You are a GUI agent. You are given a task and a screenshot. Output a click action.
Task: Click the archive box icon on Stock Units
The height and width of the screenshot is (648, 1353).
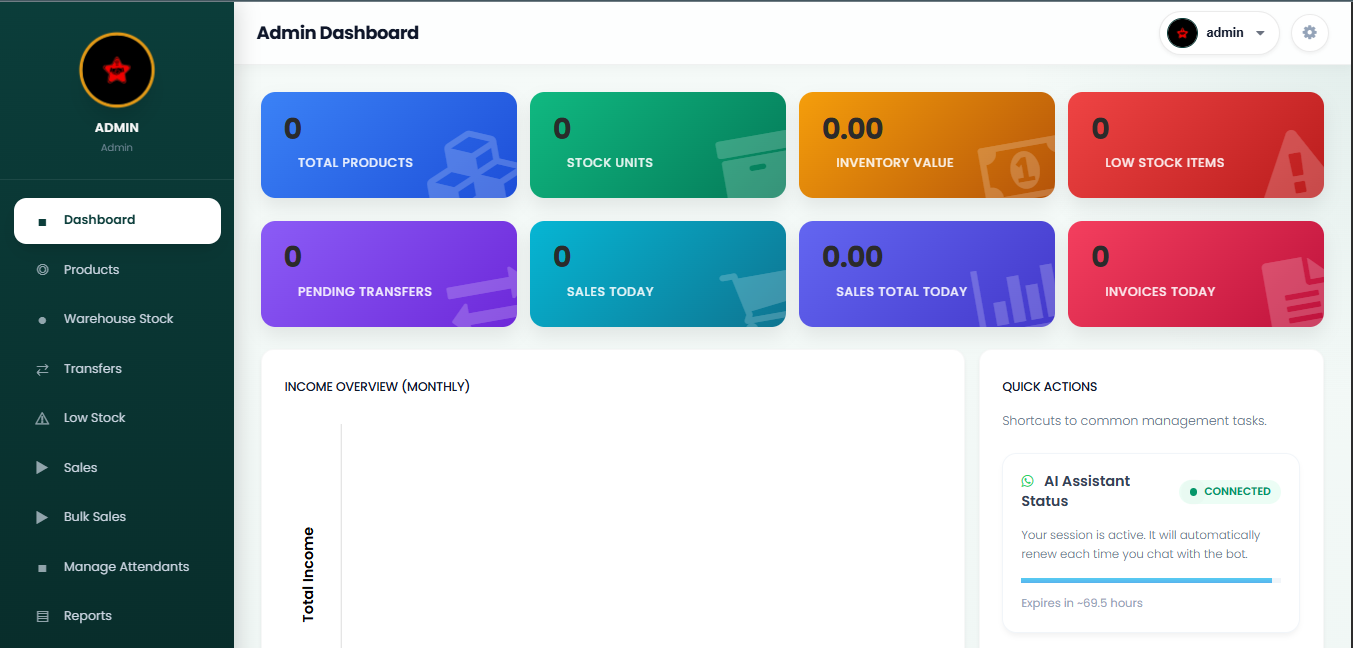(751, 166)
